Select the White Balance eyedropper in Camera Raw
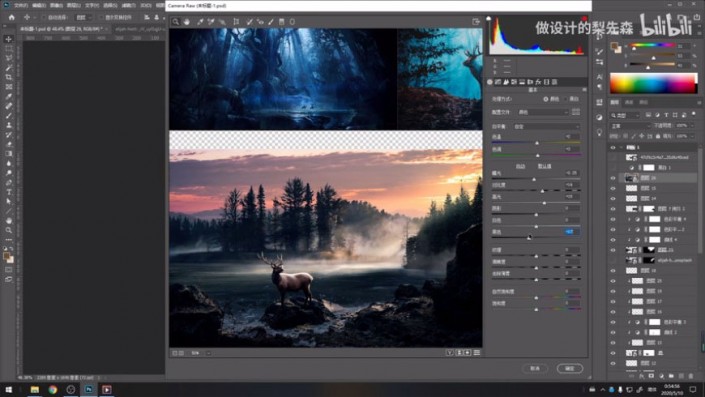Viewport: 705px width, 397px height. pyautogui.click(x=200, y=22)
